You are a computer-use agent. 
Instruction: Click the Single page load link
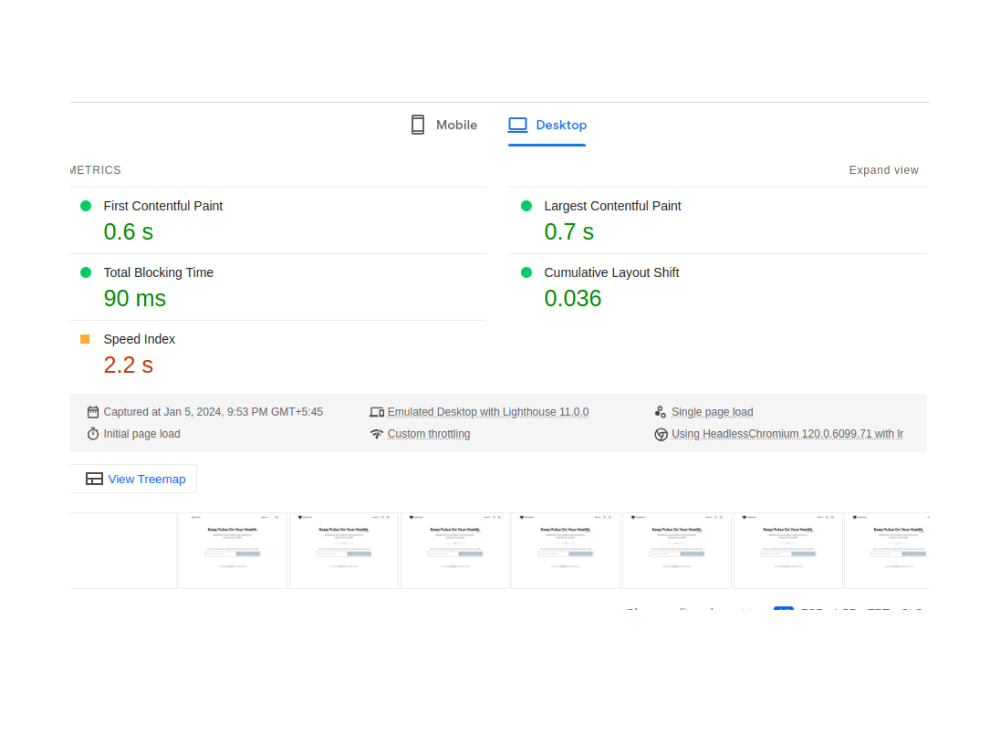click(712, 412)
